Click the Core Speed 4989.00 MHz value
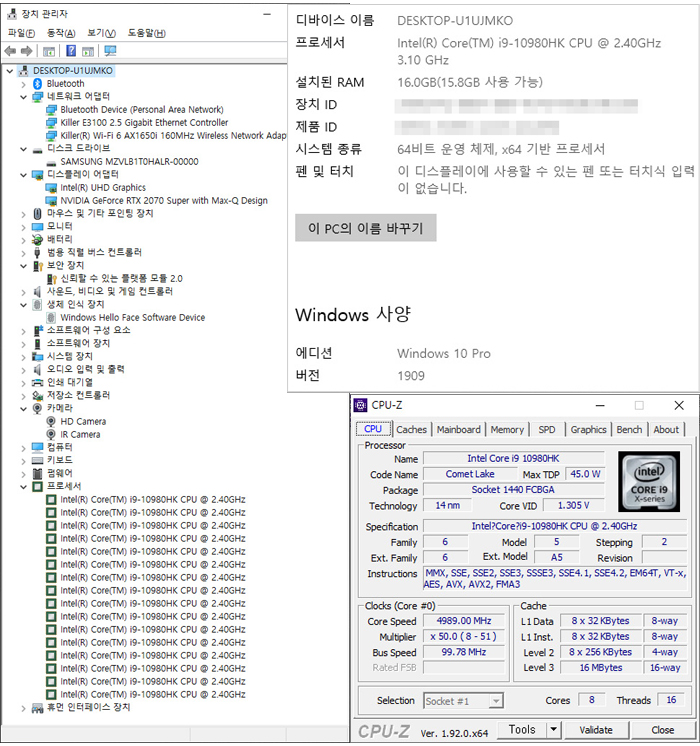Screen dimensions: 700x746 (464, 621)
